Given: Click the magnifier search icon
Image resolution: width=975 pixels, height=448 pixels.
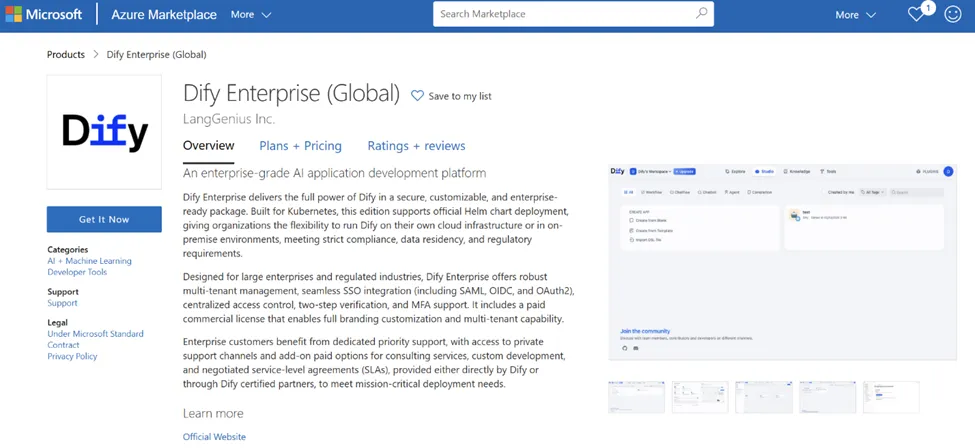Looking at the screenshot, I should click(x=701, y=13).
